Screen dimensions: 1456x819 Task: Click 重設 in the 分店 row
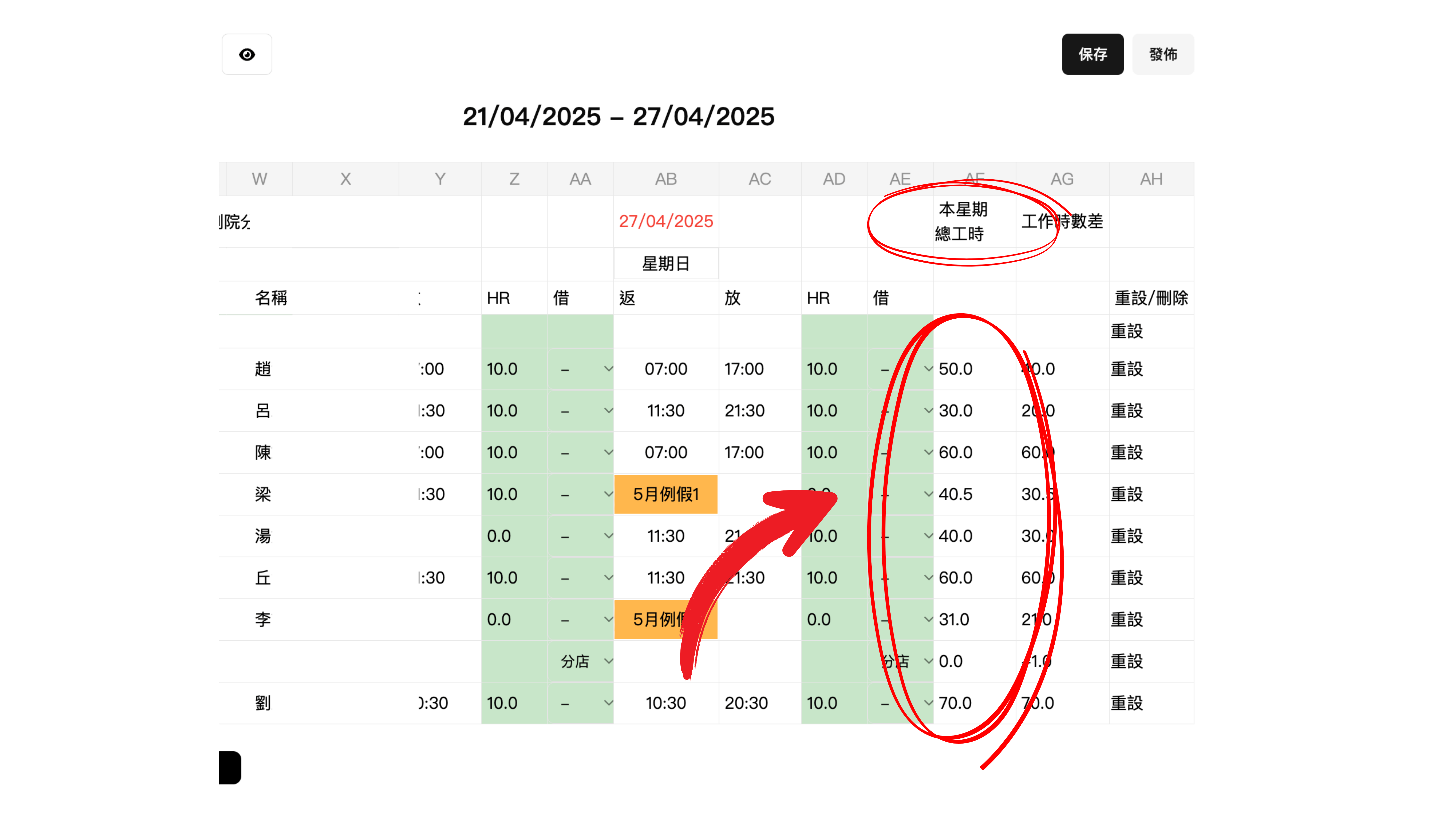click(1126, 661)
